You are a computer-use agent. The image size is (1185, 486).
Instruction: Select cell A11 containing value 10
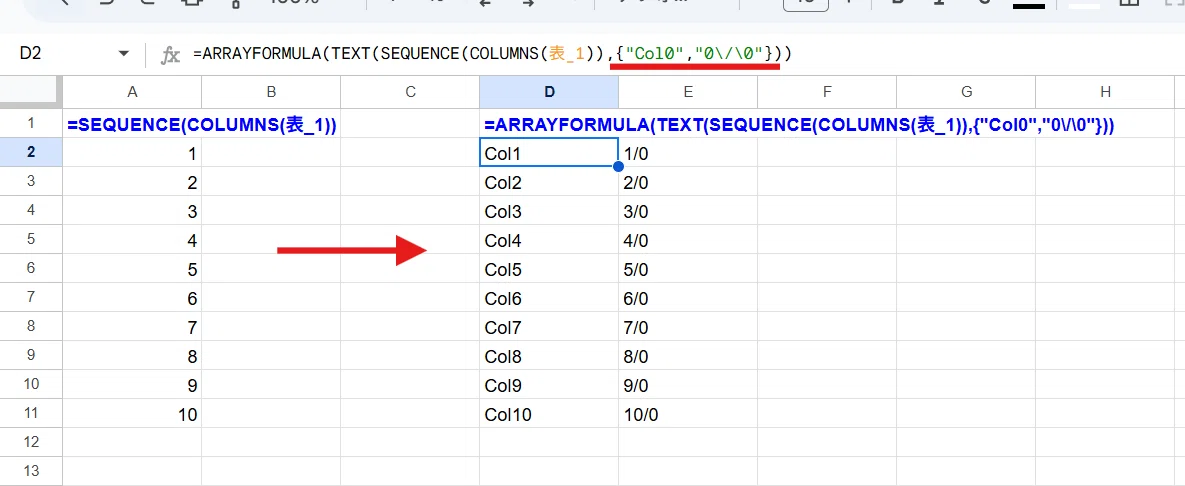132,413
